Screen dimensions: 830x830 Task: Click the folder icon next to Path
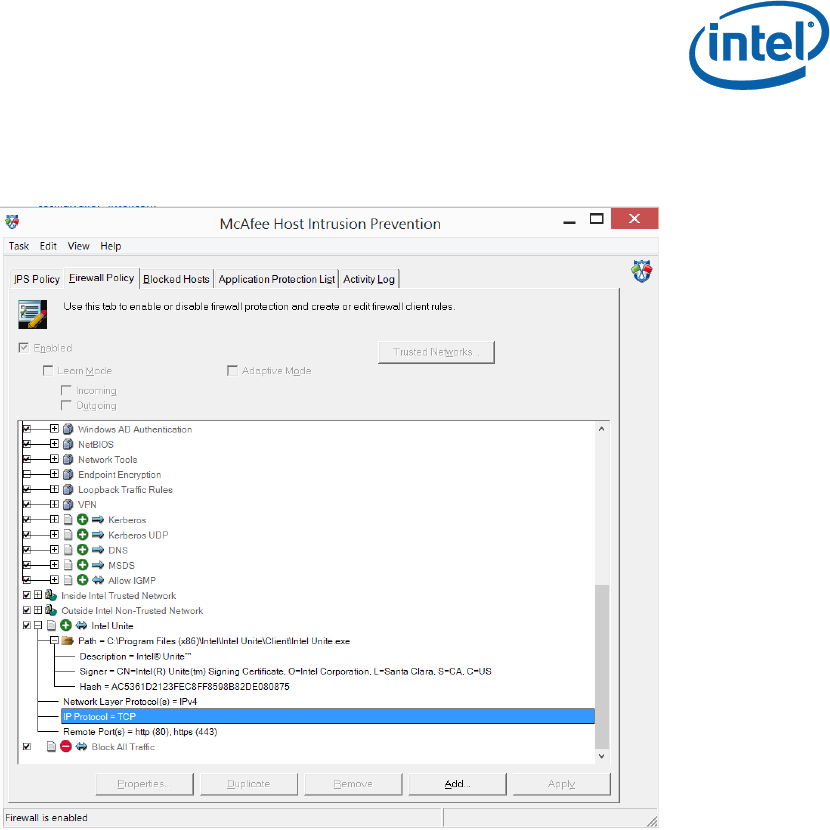68,640
